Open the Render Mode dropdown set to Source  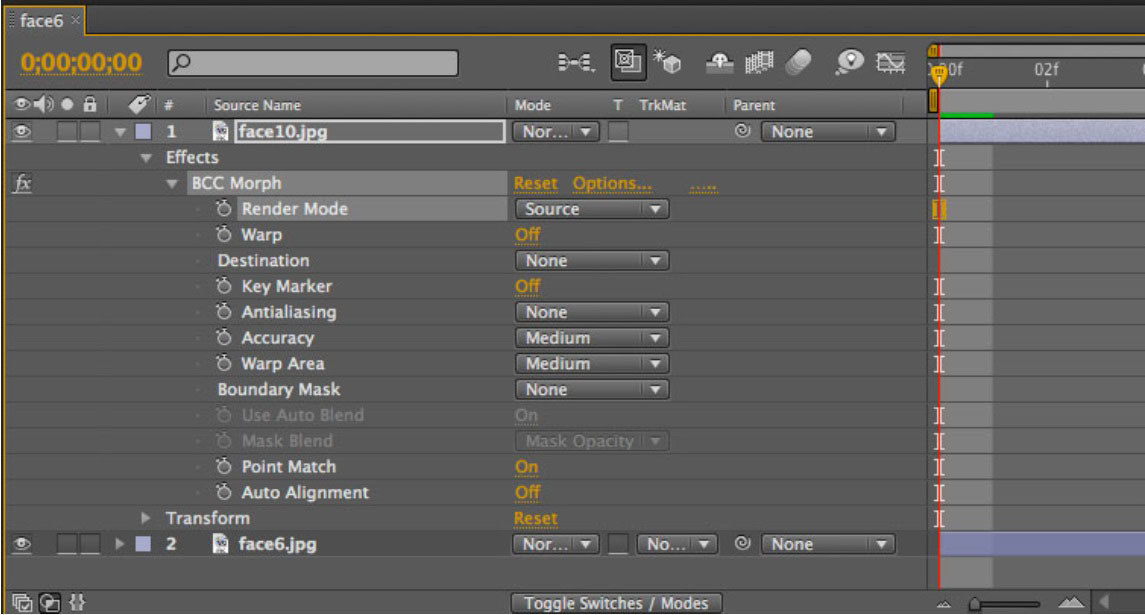point(590,209)
